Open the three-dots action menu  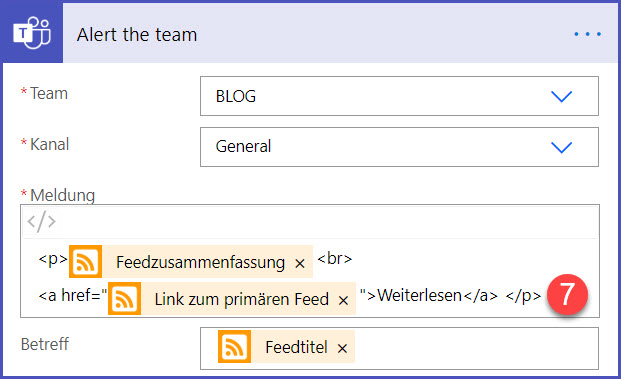(x=588, y=34)
